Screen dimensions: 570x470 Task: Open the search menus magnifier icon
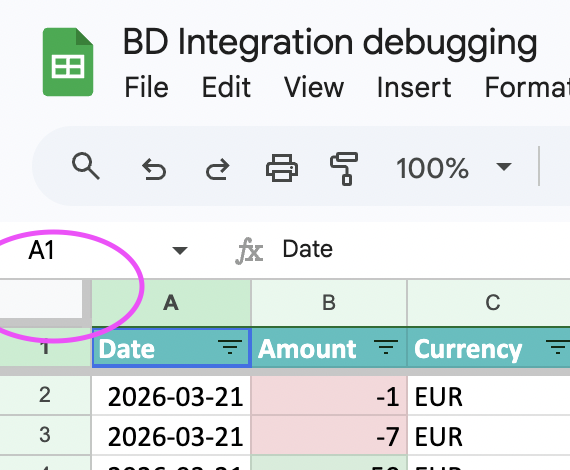click(85, 166)
